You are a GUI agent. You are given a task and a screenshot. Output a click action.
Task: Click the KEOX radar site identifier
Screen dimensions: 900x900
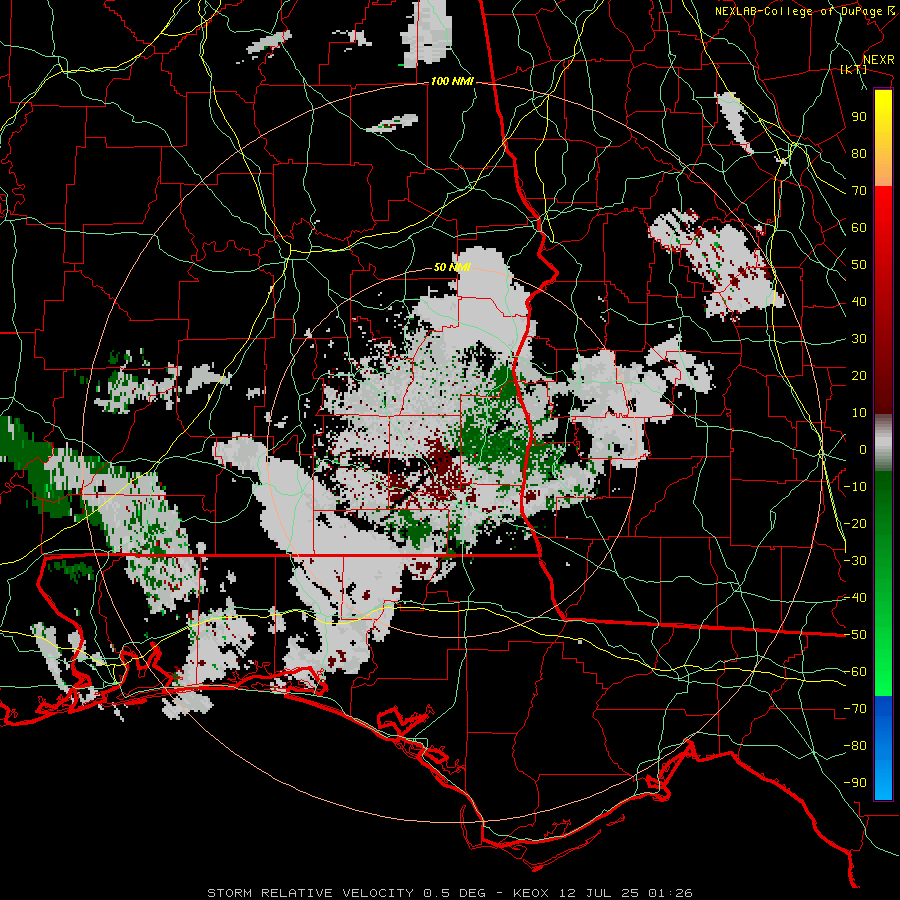click(532, 893)
